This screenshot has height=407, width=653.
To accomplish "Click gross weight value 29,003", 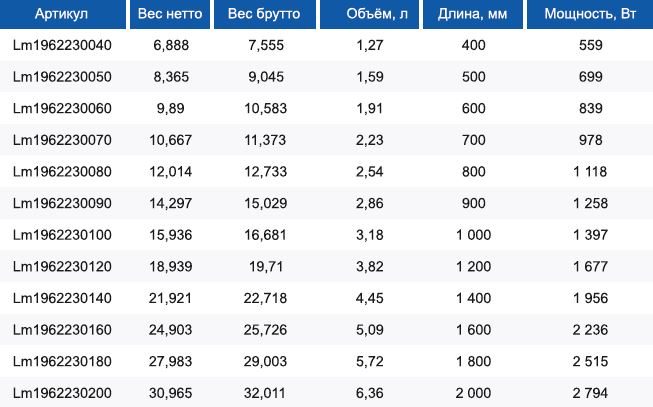I will point(266,361).
